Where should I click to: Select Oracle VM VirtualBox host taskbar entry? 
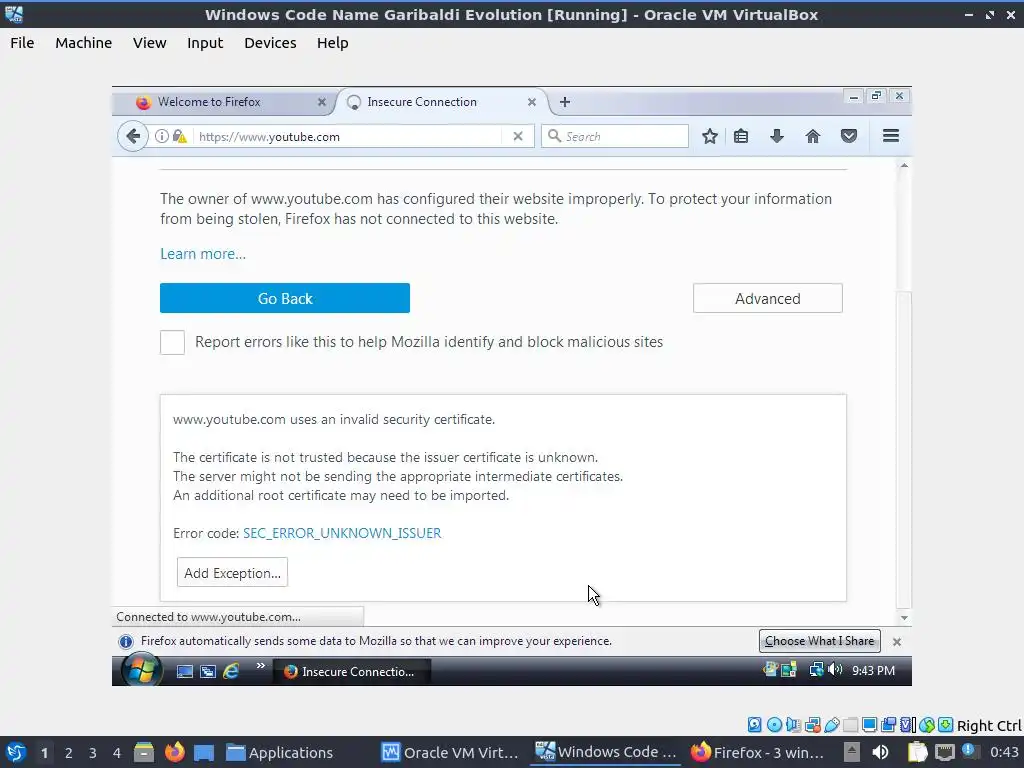(x=451, y=752)
